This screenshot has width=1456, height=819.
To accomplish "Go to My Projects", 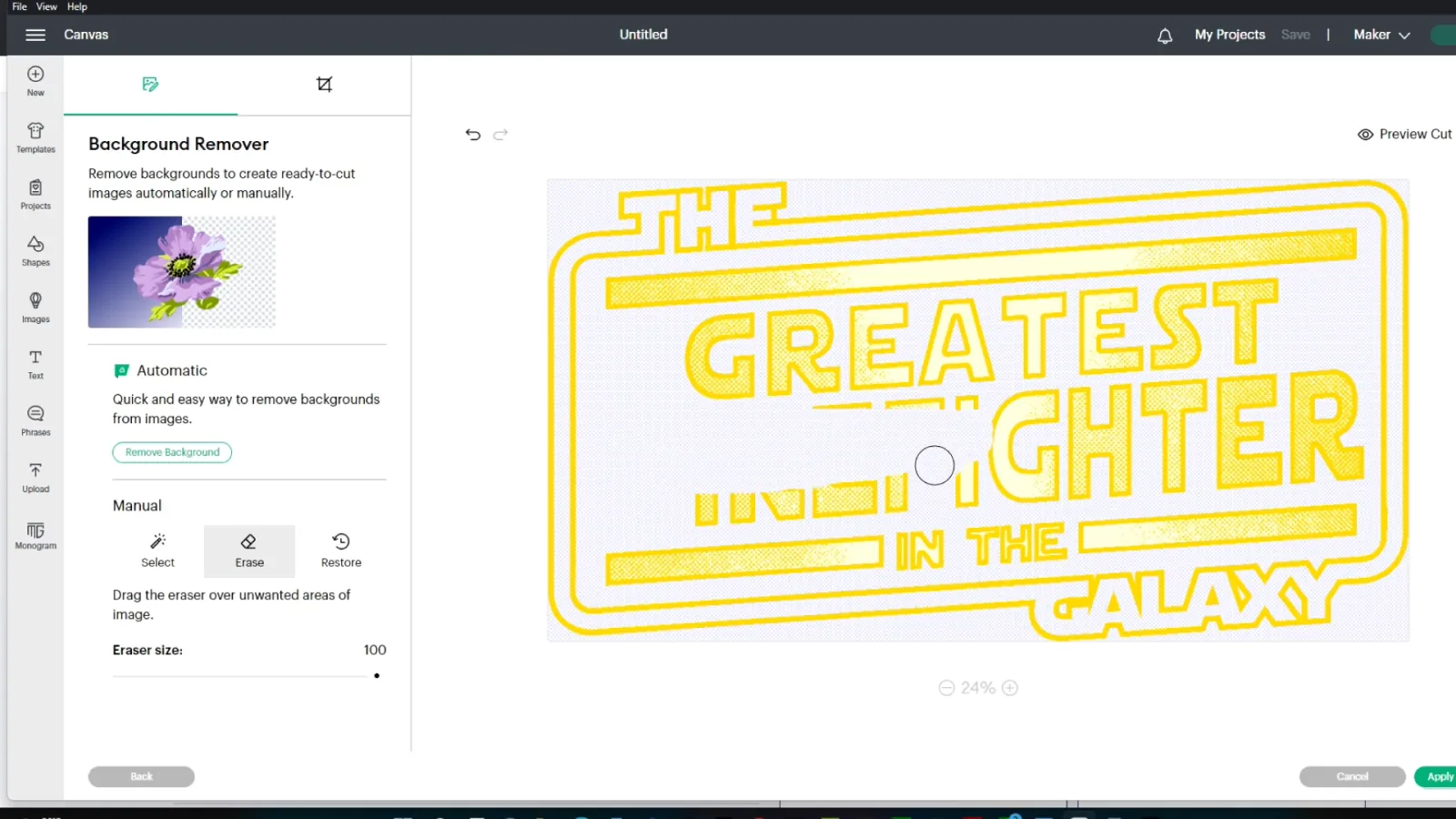I will [x=1229, y=35].
